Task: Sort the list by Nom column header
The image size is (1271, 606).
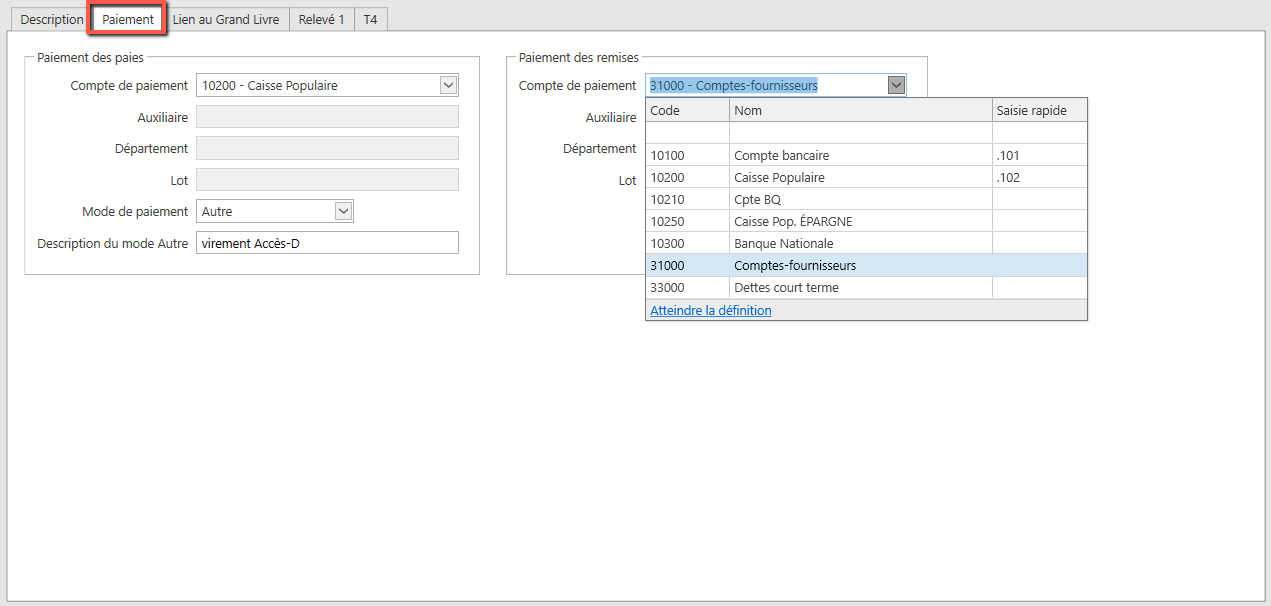Action: pos(861,110)
